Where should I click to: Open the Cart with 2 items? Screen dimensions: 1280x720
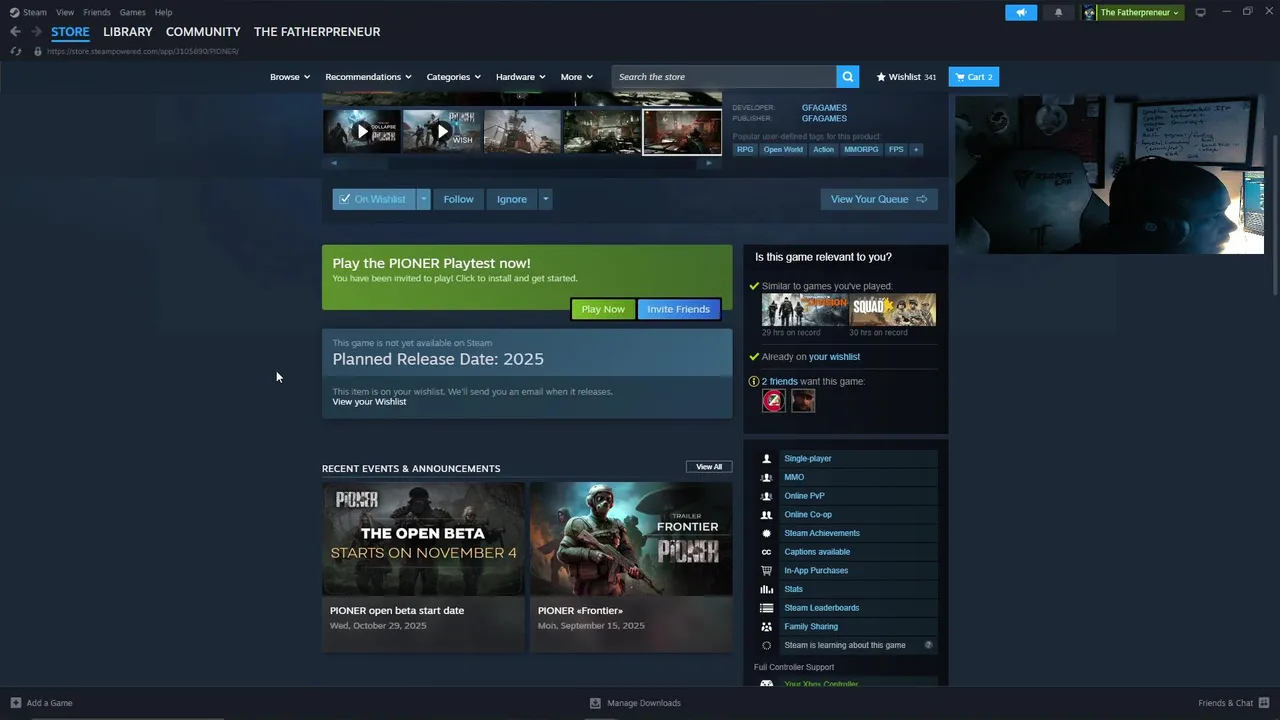(974, 77)
